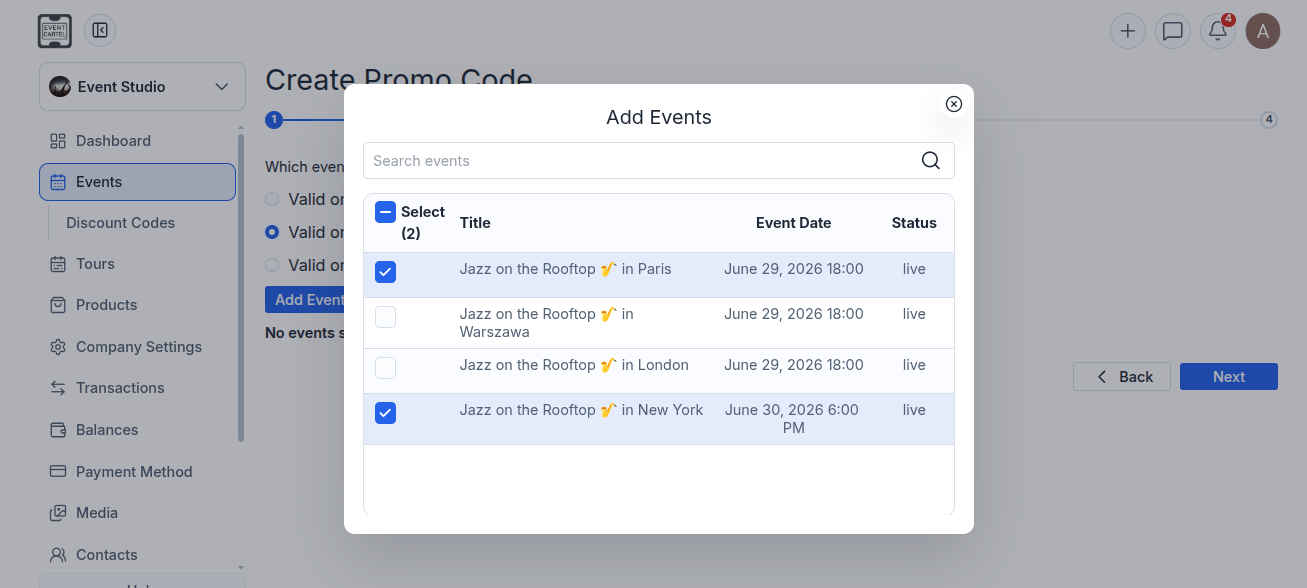Open Products in sidebar
The height and width of the screenshot is (588, 1307).
tap(138, 305)
